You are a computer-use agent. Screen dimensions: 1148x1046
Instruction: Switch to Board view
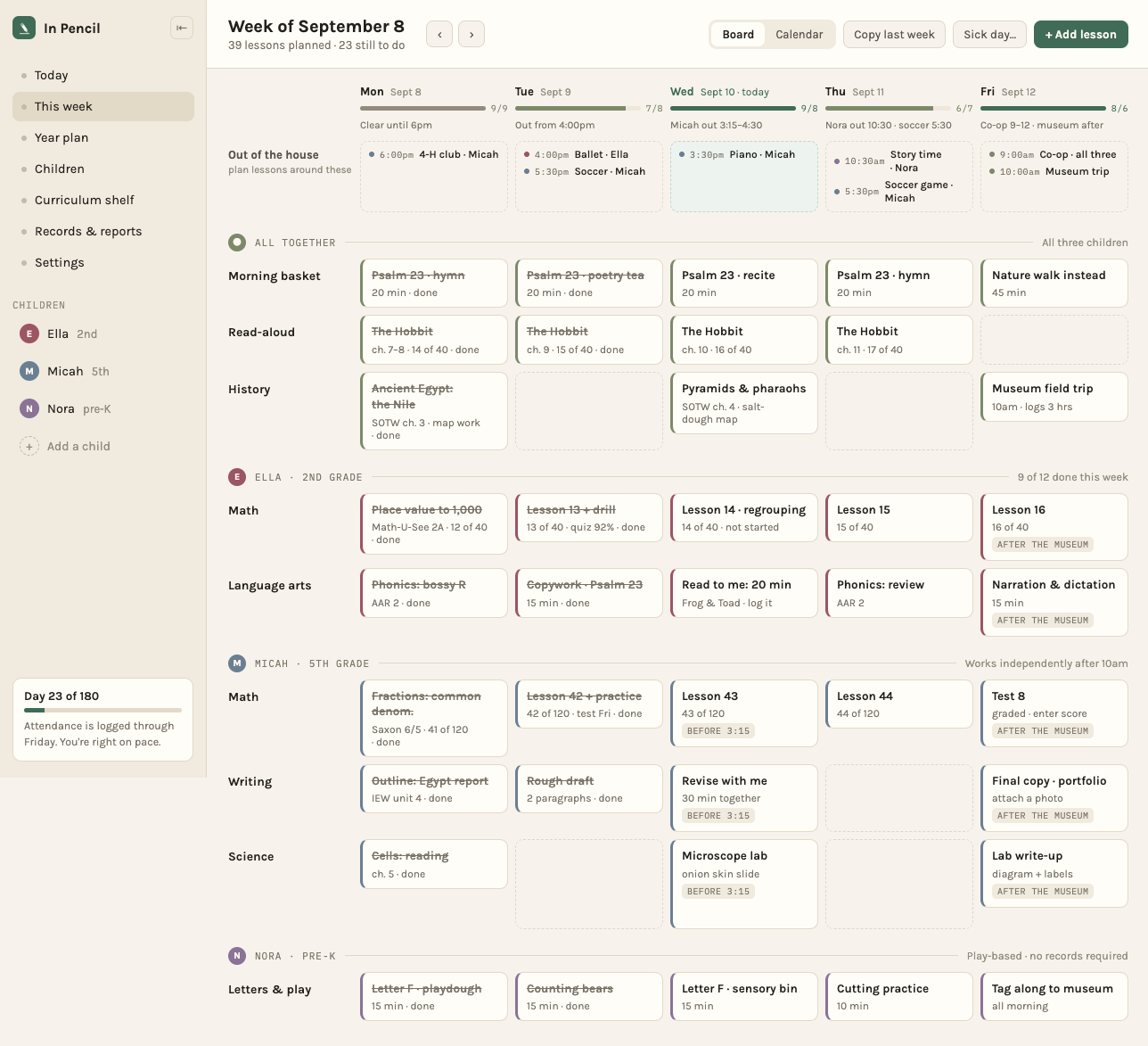click(x=738, y=34)
